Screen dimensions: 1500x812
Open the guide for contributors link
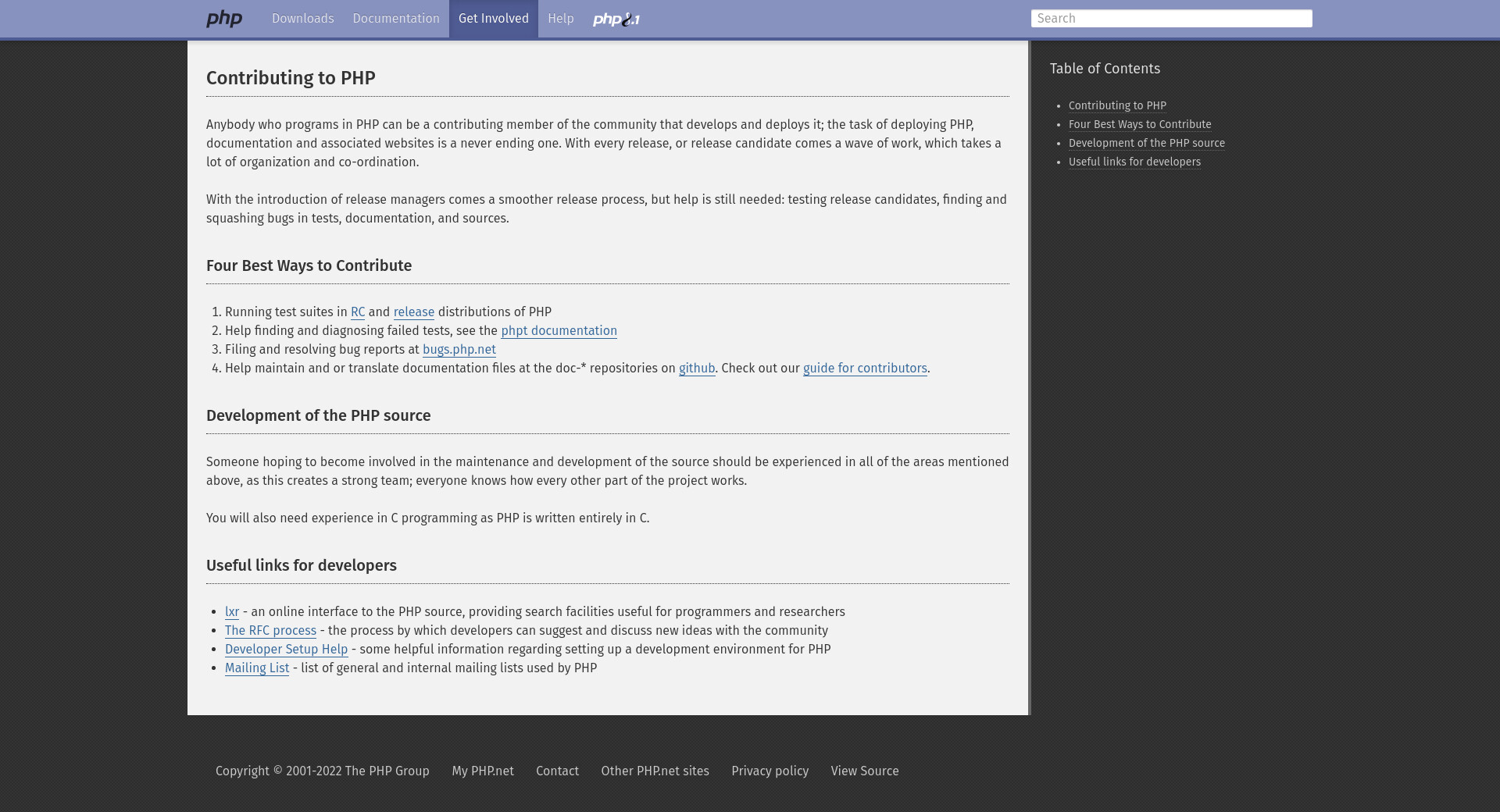point(864,369)
